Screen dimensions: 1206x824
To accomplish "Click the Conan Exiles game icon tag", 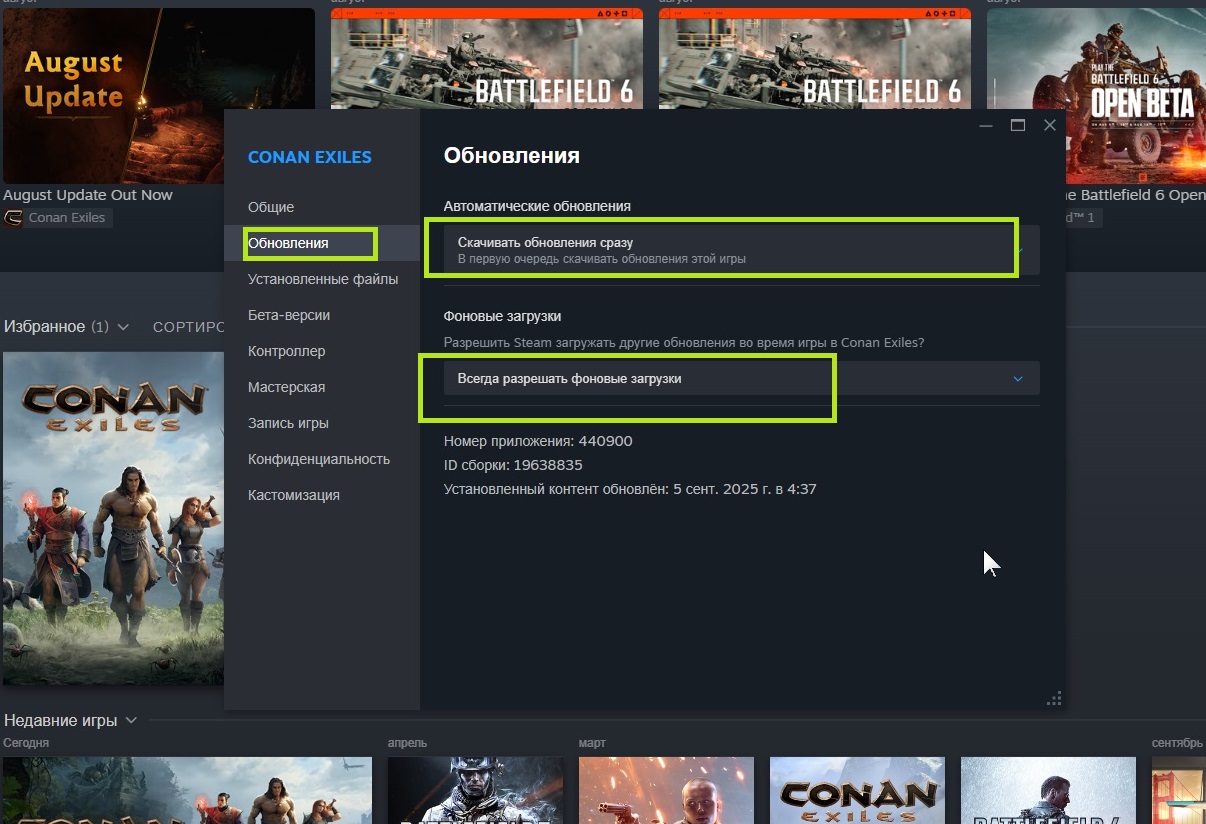I will pos(14,217).
